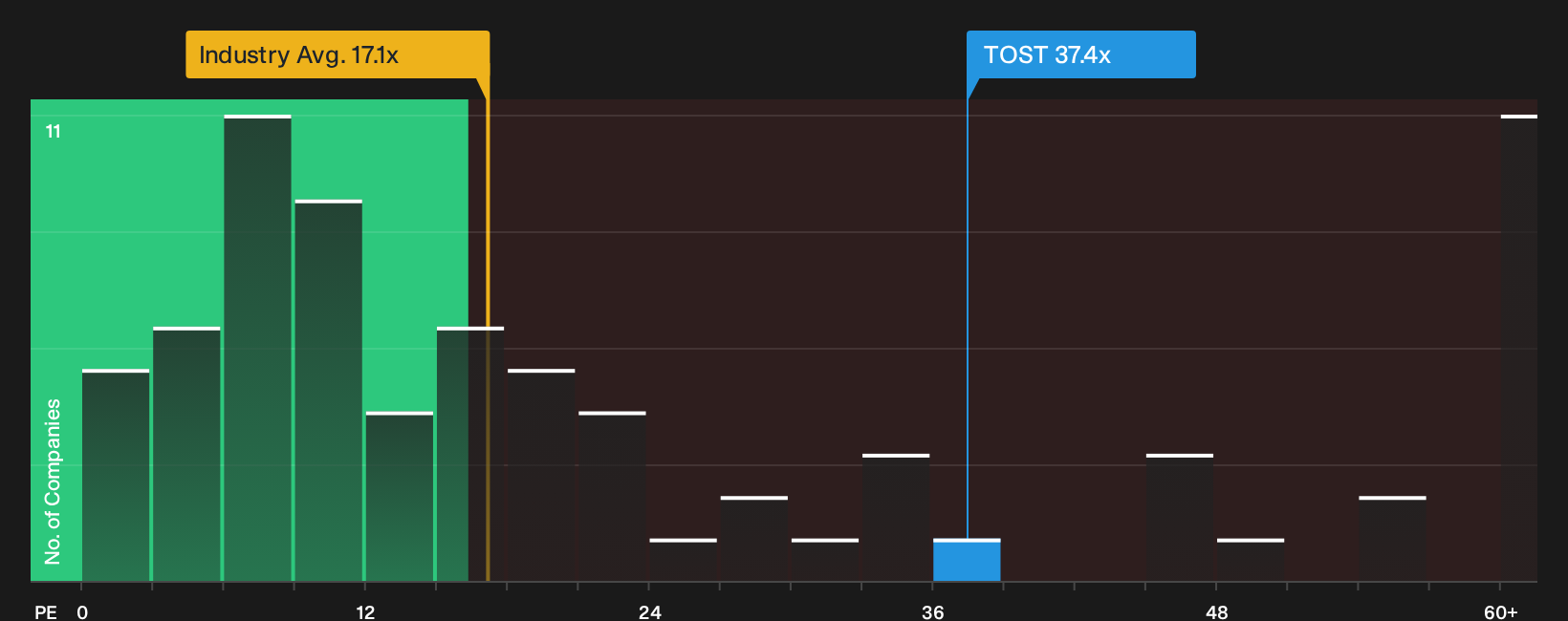1568x621 pixels.
Task: Click the x-axis tick label 12
Action: click(x=365, y=612)
